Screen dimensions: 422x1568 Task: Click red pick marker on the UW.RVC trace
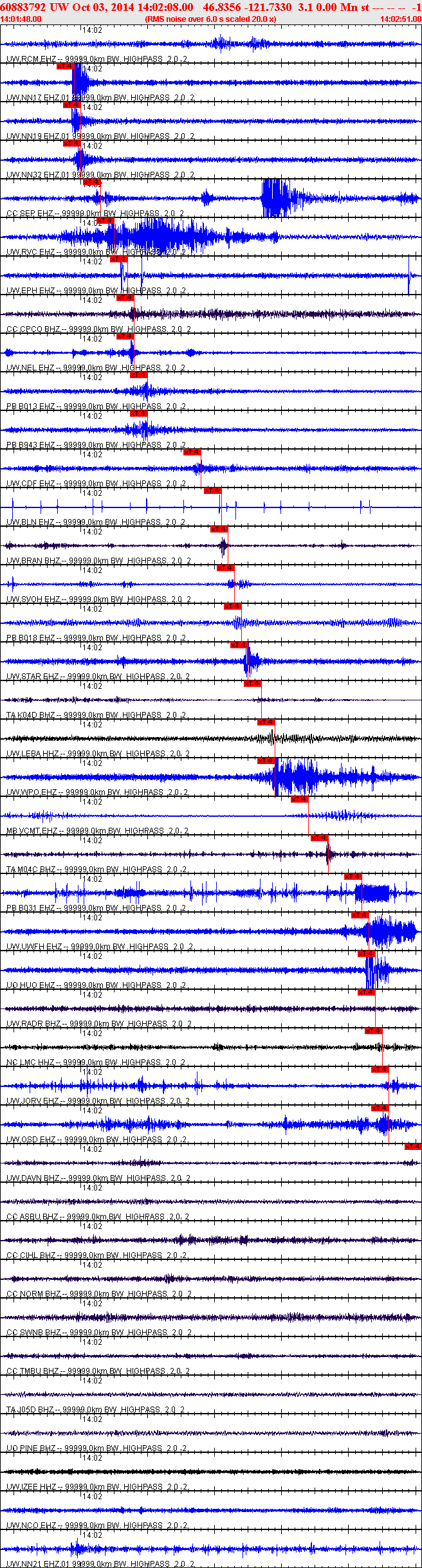tap(105, 220)
